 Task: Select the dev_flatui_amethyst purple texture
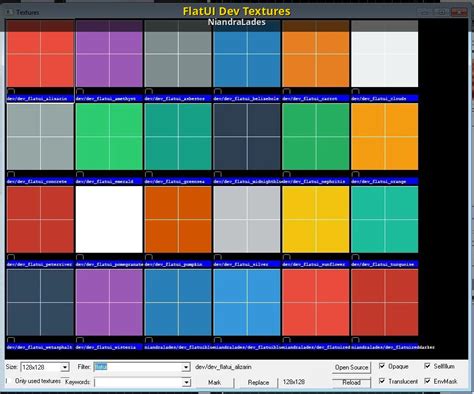pyautogui.click(x=109, y=53)
